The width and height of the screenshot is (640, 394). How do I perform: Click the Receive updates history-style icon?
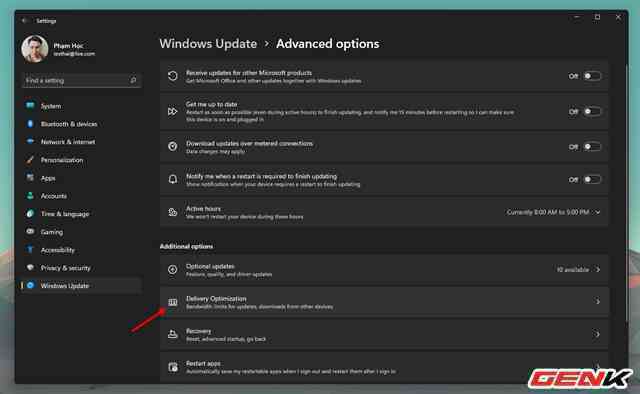[173, 76]
